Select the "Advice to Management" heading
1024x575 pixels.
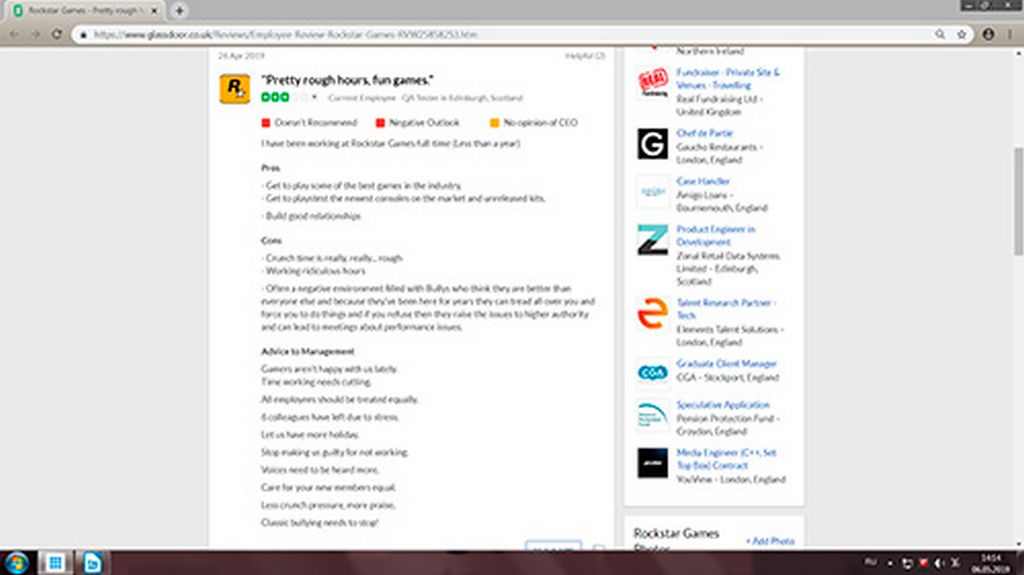point(308,351)
